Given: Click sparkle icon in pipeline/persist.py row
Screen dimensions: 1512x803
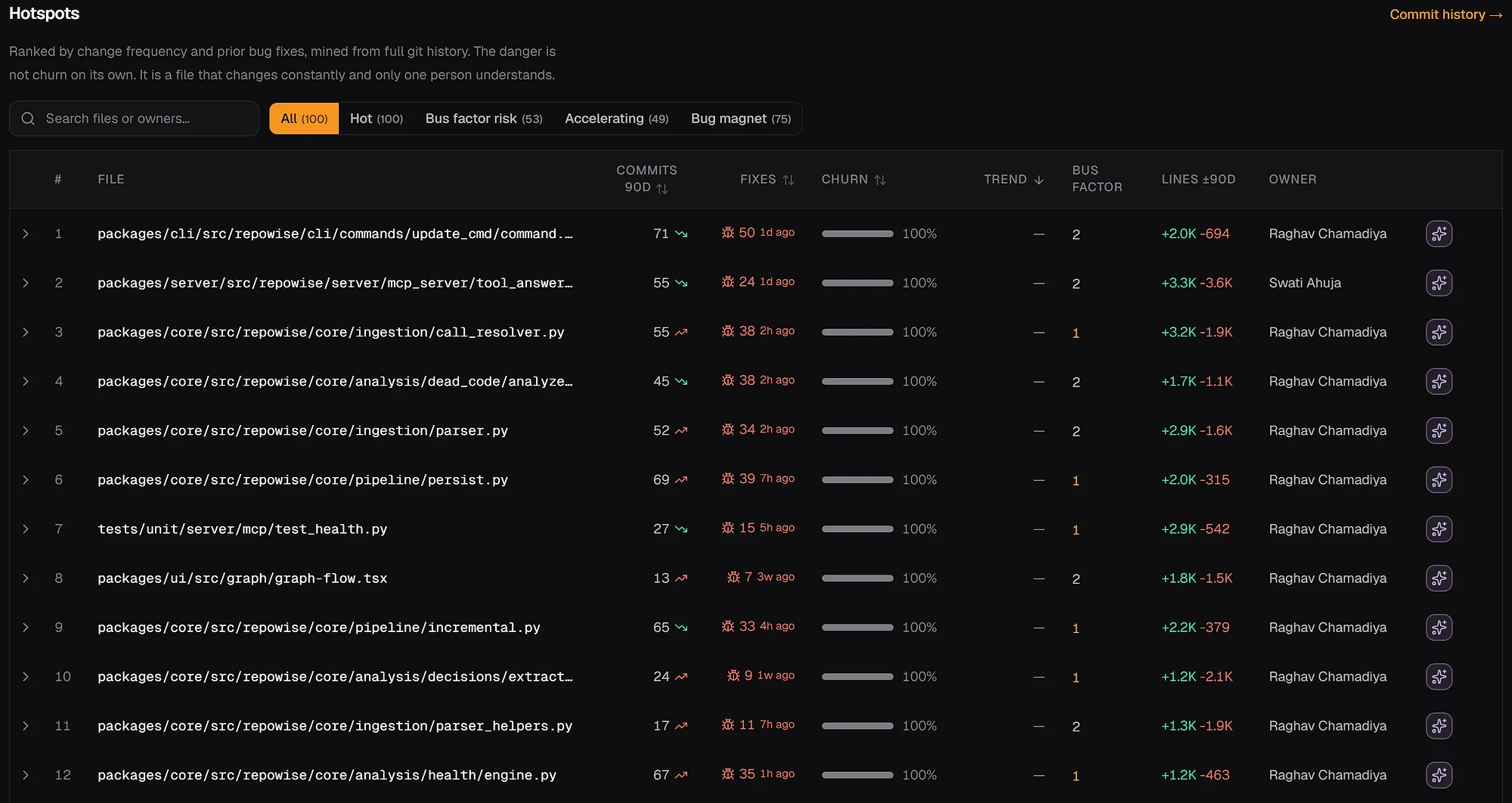Looking at the screenshot, I should 1439,479.
